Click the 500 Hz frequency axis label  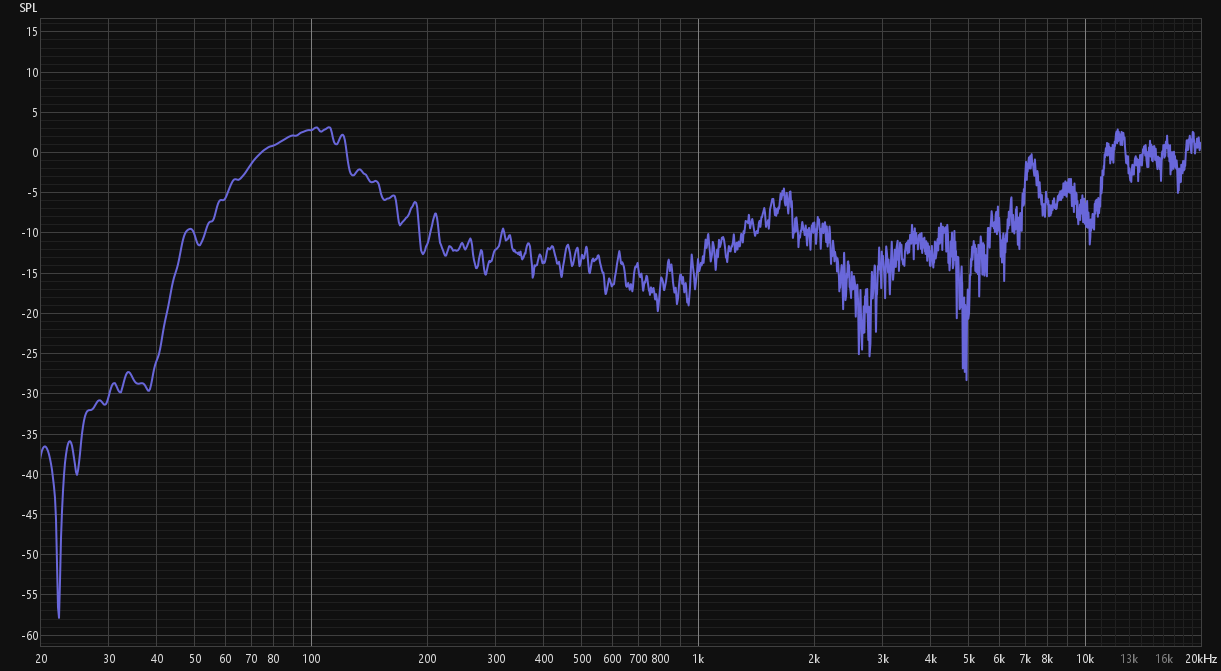[x=582, y=659]
